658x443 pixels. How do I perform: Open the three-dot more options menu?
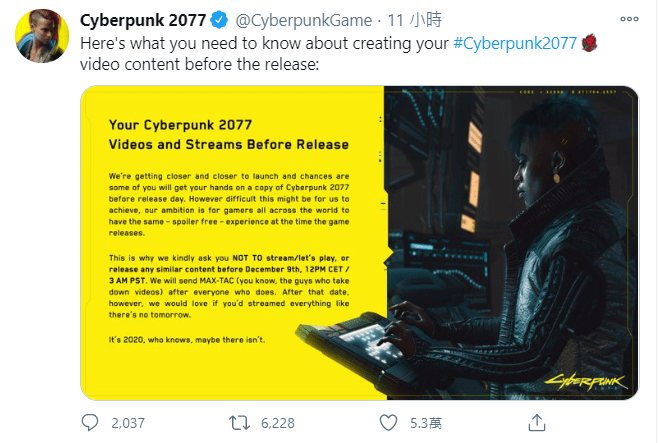(629, 19)
